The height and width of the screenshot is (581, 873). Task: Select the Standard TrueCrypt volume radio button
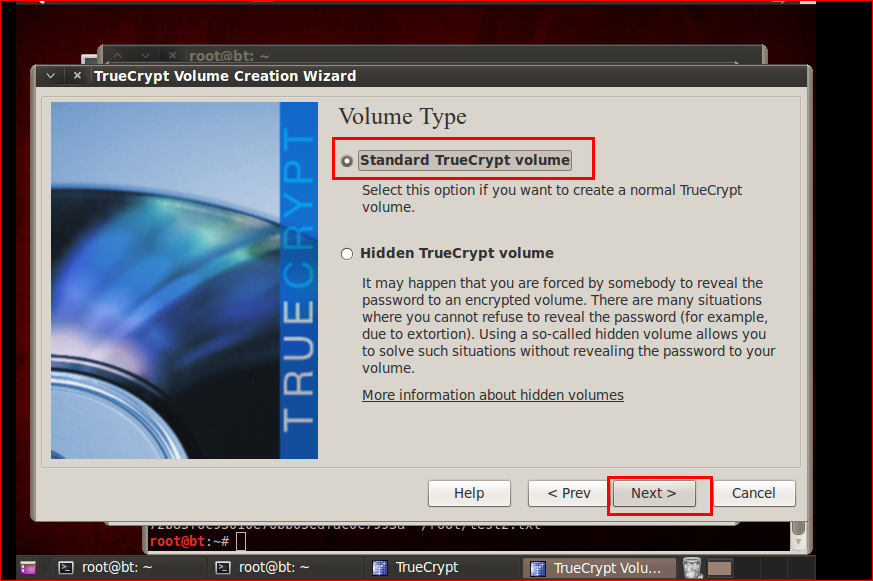347,161
